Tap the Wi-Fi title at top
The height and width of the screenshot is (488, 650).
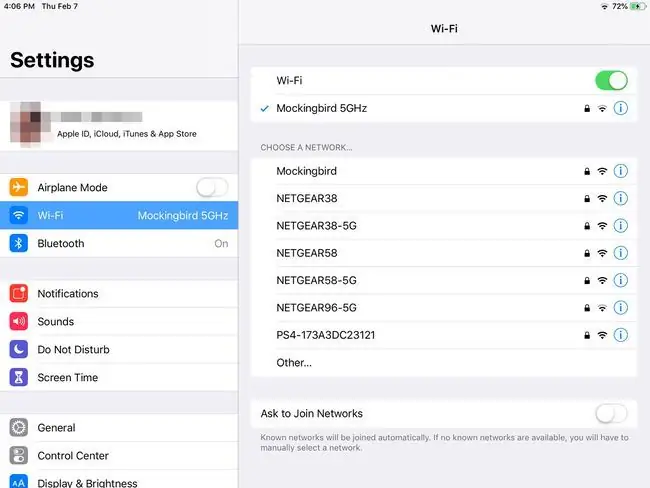coord(444,29)
